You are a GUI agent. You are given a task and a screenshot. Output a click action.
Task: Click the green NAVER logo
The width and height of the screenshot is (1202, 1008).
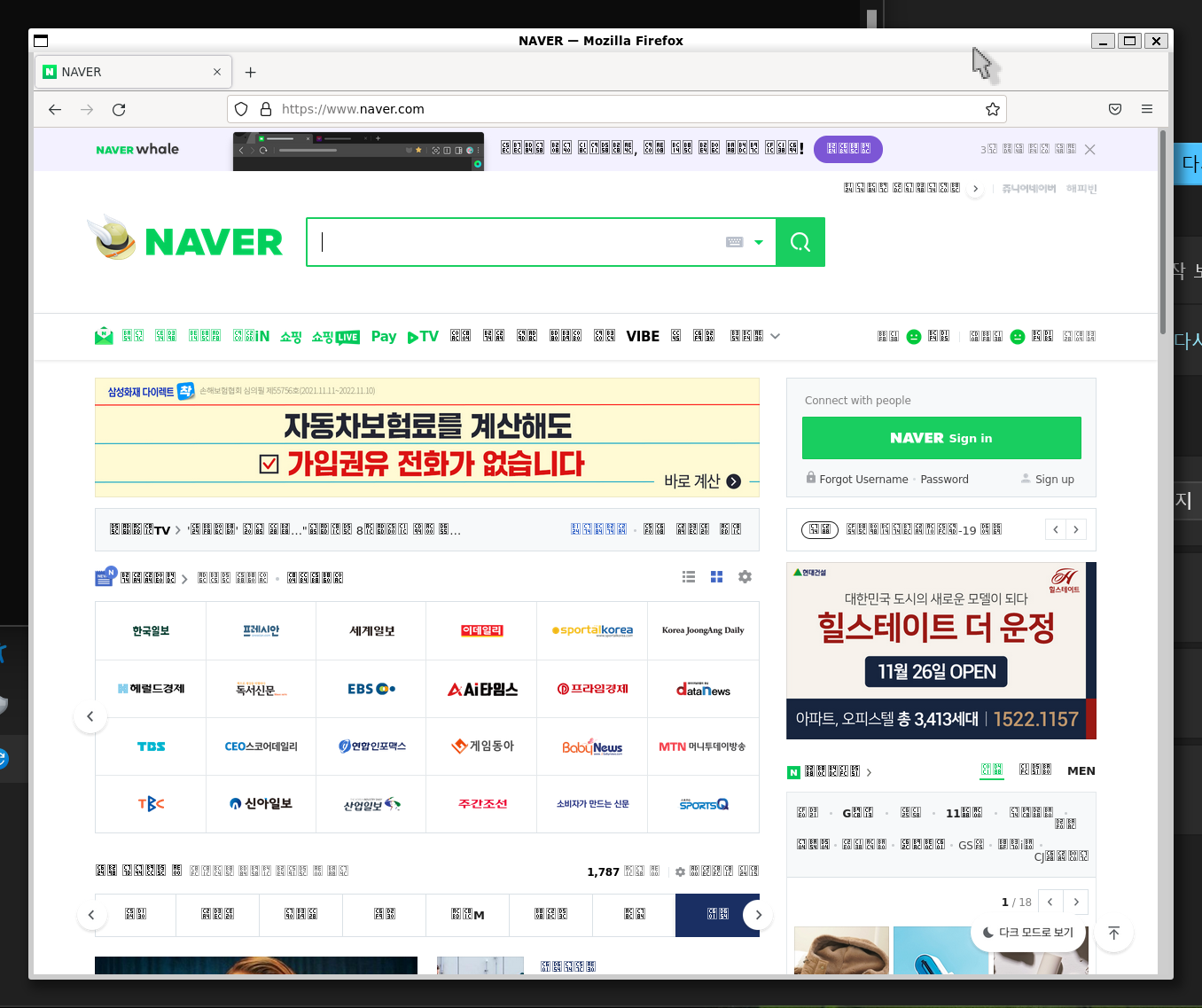[x=213, y=242]
